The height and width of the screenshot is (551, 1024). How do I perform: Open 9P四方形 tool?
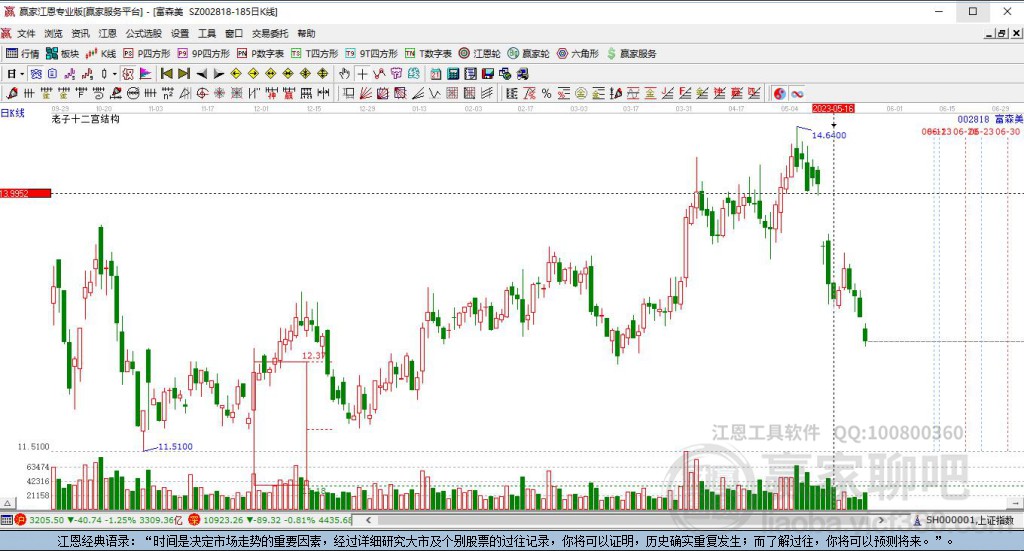[204, 54]
